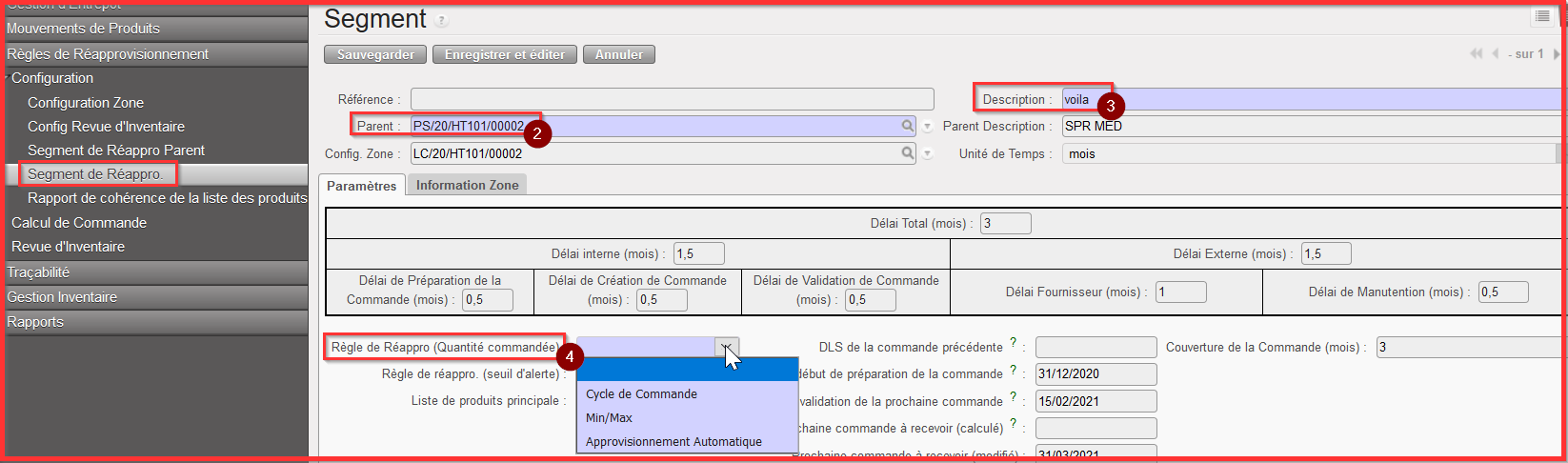The width and height of the screenshot is (1568, 463).
Task: Open the Traçabilité sidebar section
Action: (38, 272)
